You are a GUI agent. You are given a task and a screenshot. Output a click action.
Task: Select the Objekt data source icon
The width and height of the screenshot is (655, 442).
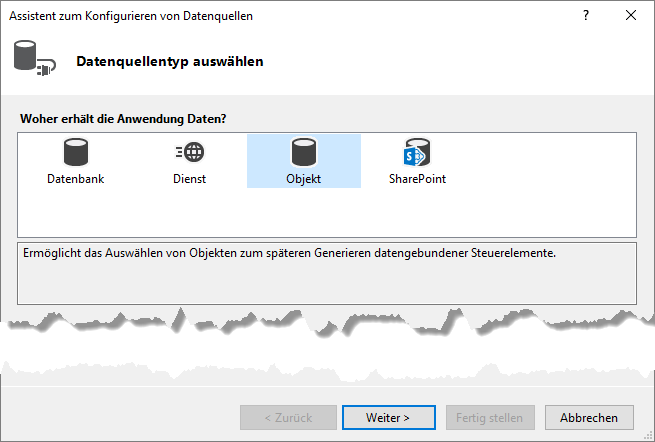304,152
